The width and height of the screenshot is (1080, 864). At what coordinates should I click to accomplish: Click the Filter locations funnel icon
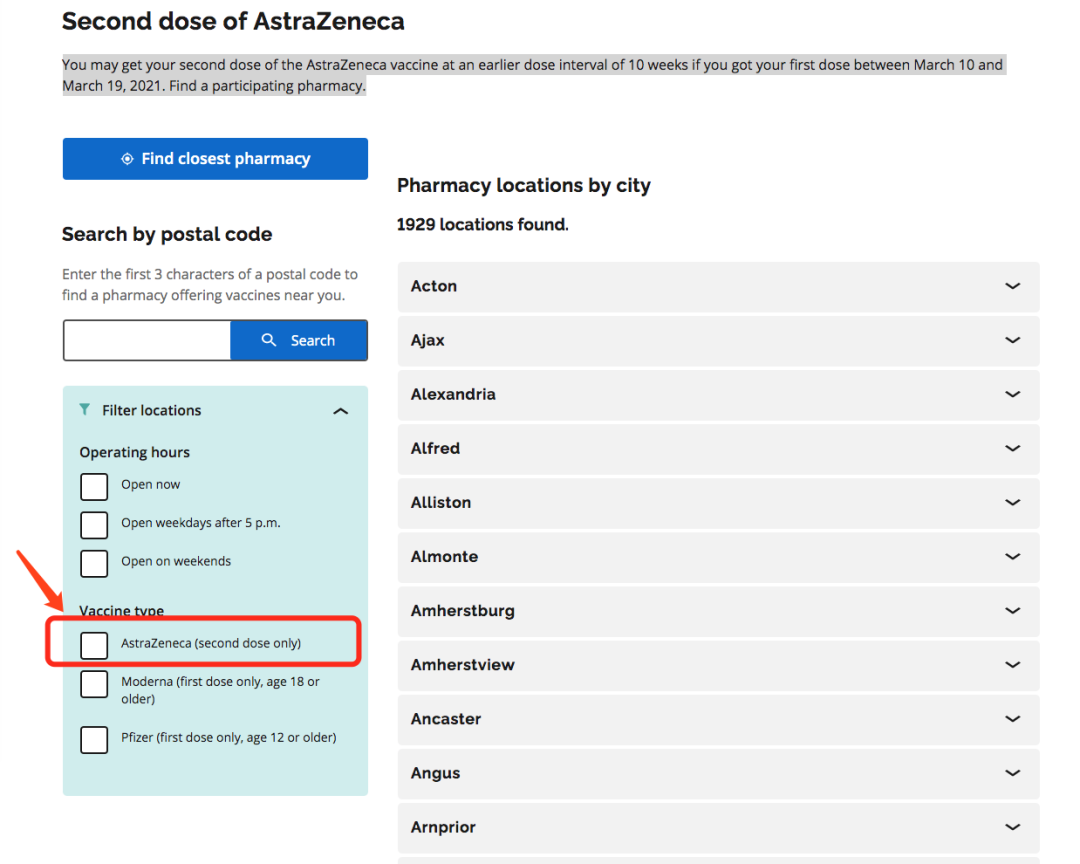tap(85, 409)
